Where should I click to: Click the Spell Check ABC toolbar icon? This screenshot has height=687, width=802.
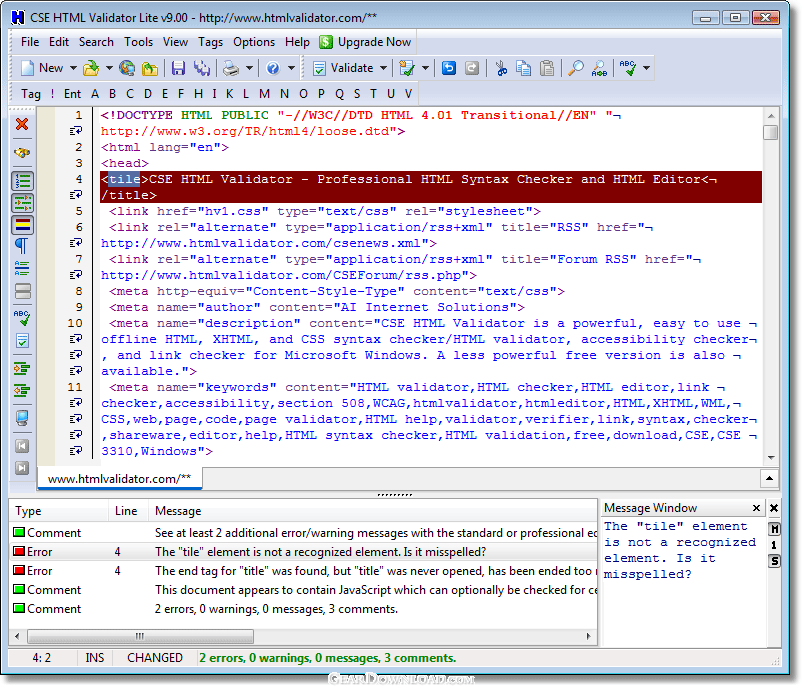tap(628, 68)
